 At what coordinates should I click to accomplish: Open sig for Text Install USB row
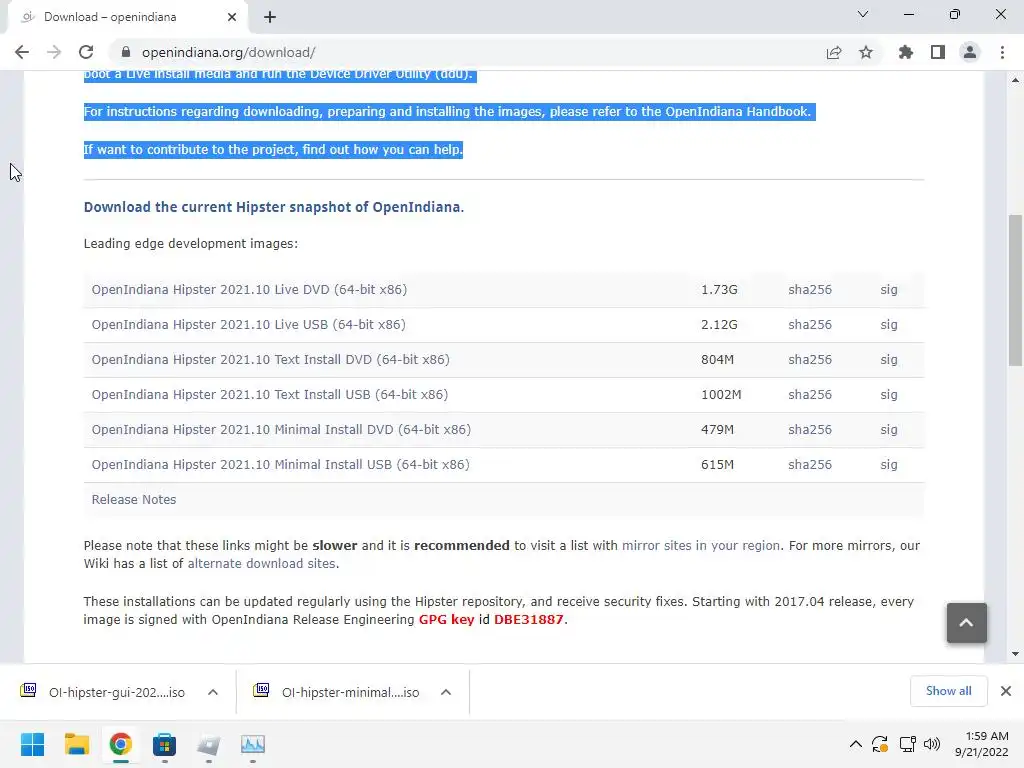click(x=889, y=394)
